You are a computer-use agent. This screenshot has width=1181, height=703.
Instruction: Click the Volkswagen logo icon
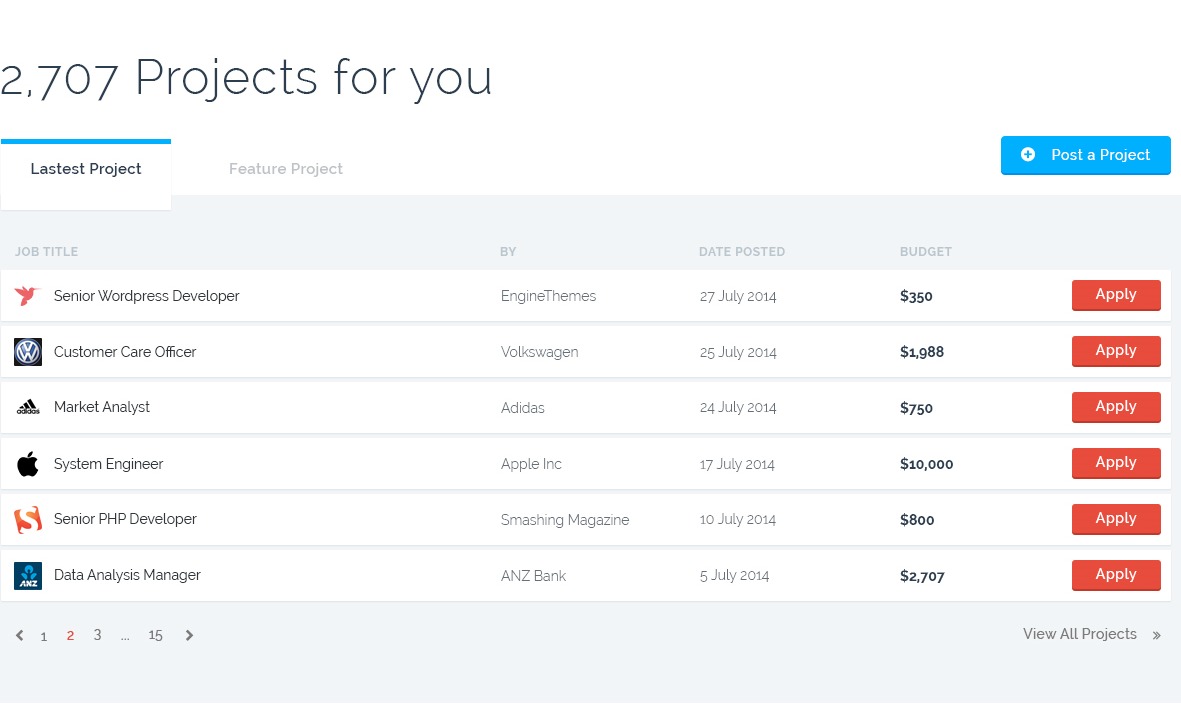(28, 352)
